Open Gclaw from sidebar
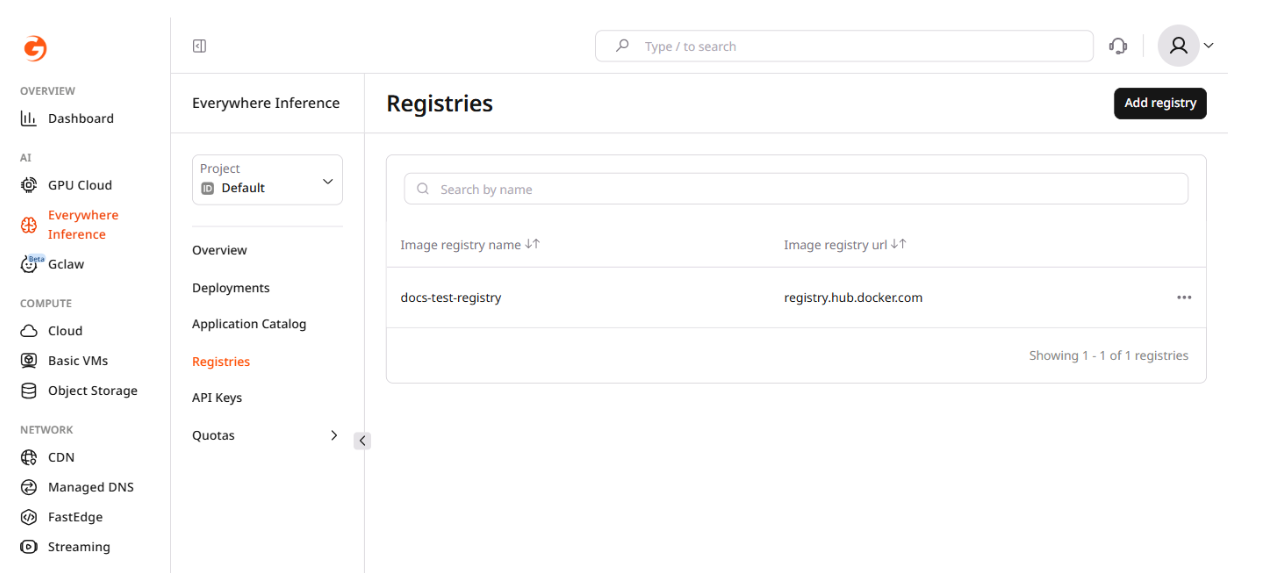 pyautogui.click(x=66, y=264)
